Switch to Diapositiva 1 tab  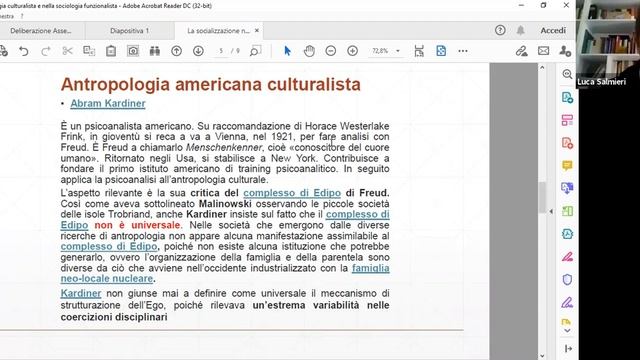tap(130, 31)
